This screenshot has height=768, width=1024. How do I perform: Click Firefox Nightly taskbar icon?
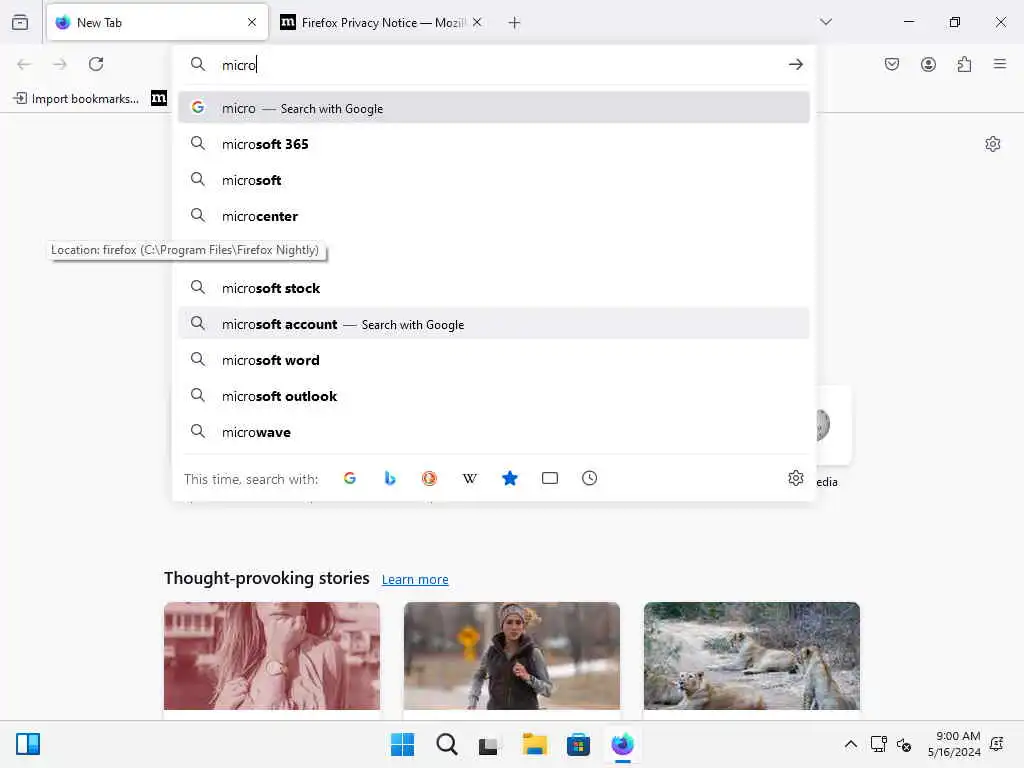coord(622,744)
